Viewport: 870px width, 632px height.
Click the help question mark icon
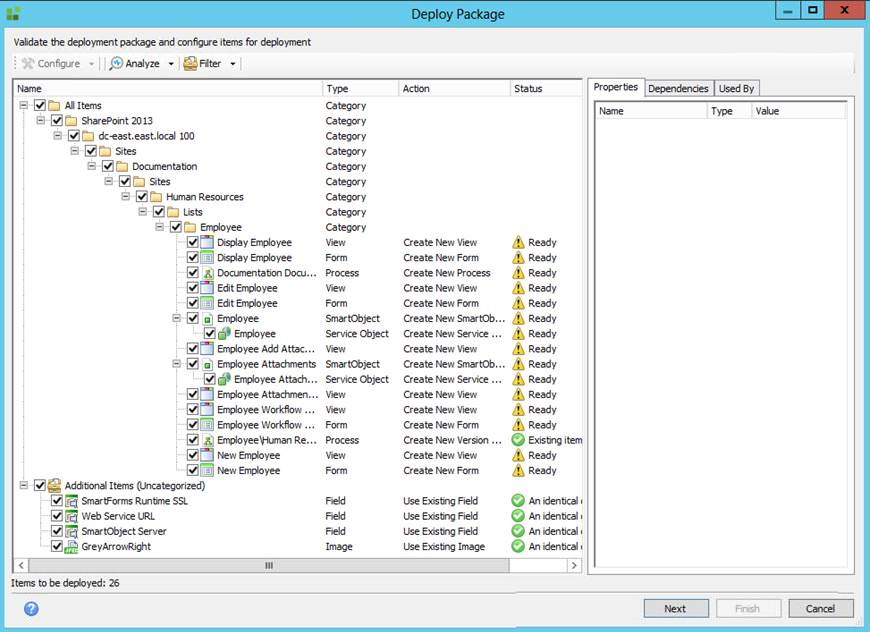pyautogui.click(x=31, y=608)
